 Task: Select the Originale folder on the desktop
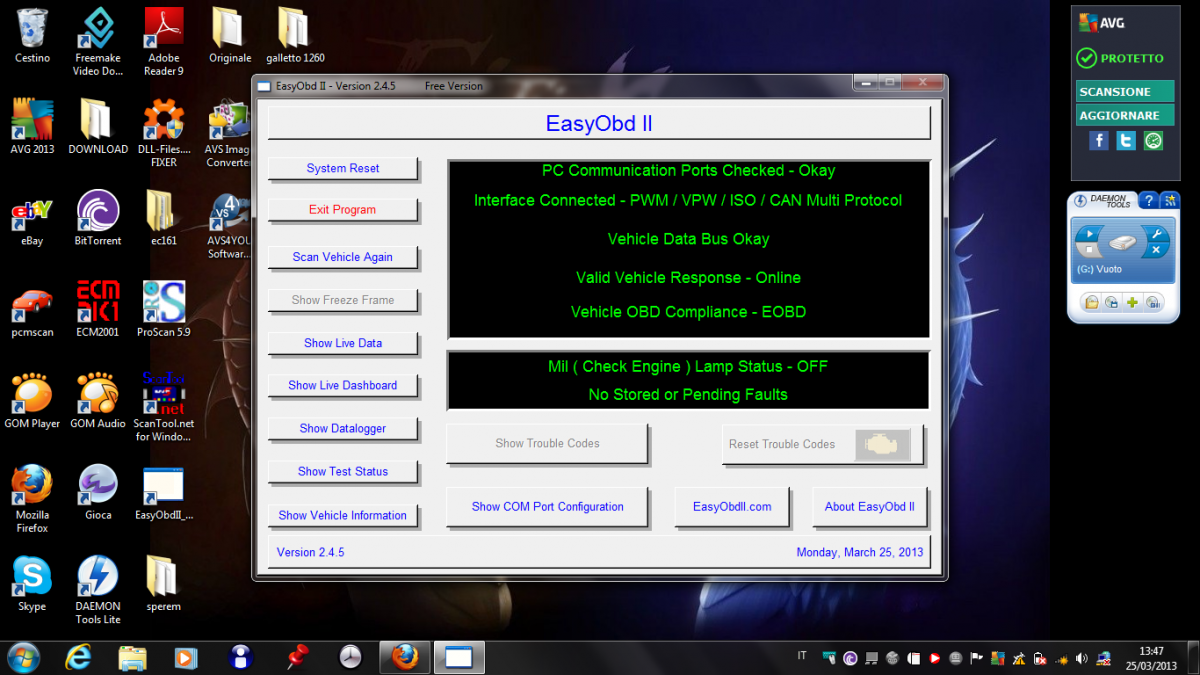click(x=230, y=35)
